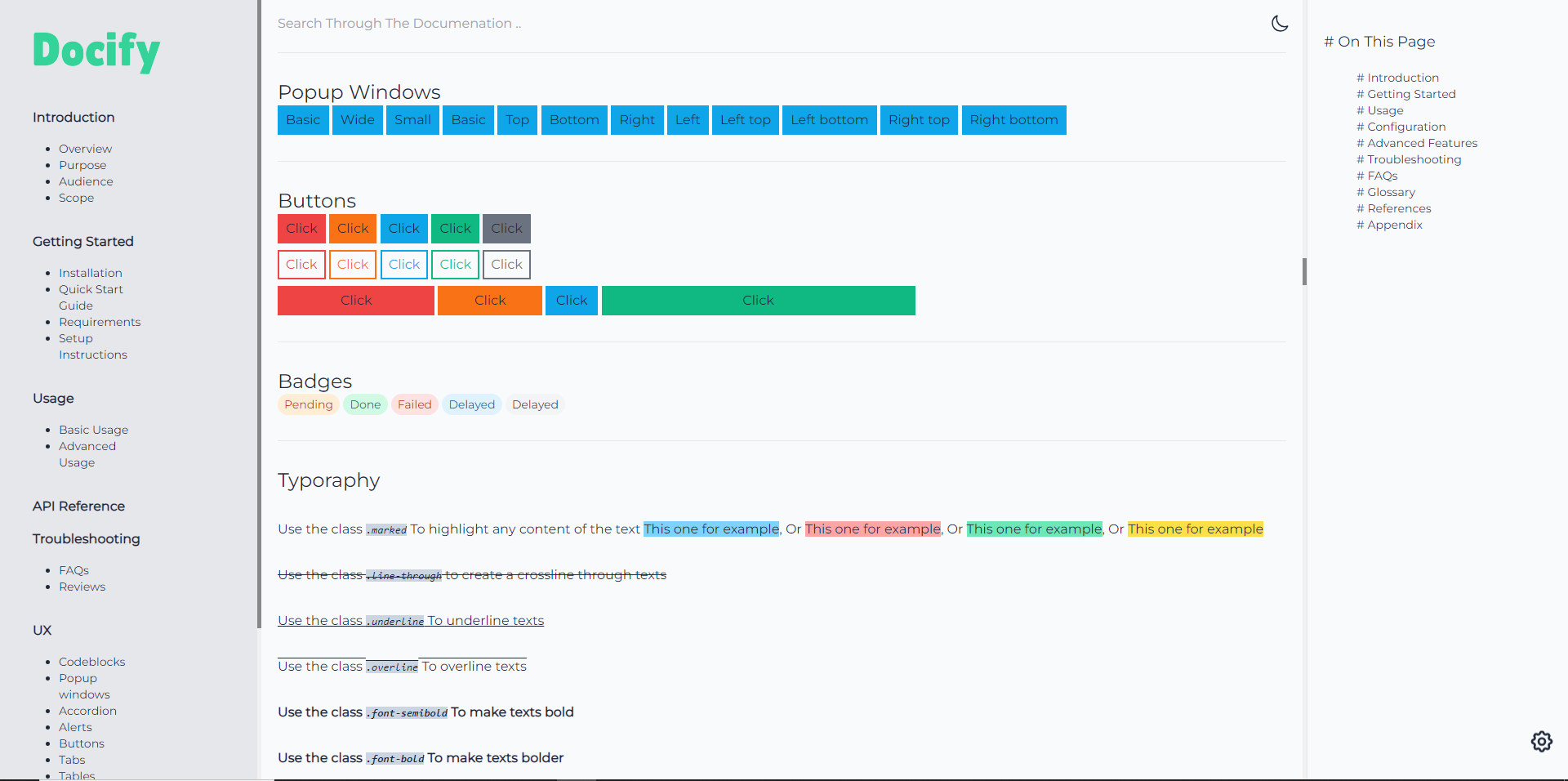Toggle dark mode using the moon icon
The image size is (1568, 781).
click(1280, 24)
